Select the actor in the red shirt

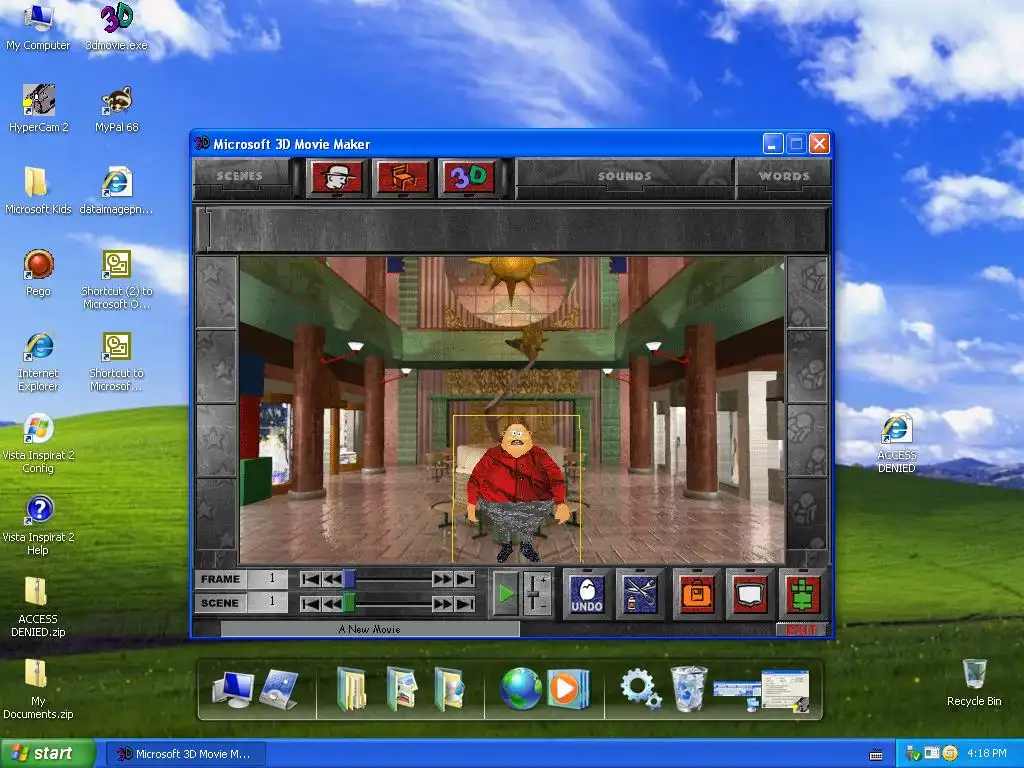pos(517,490)
